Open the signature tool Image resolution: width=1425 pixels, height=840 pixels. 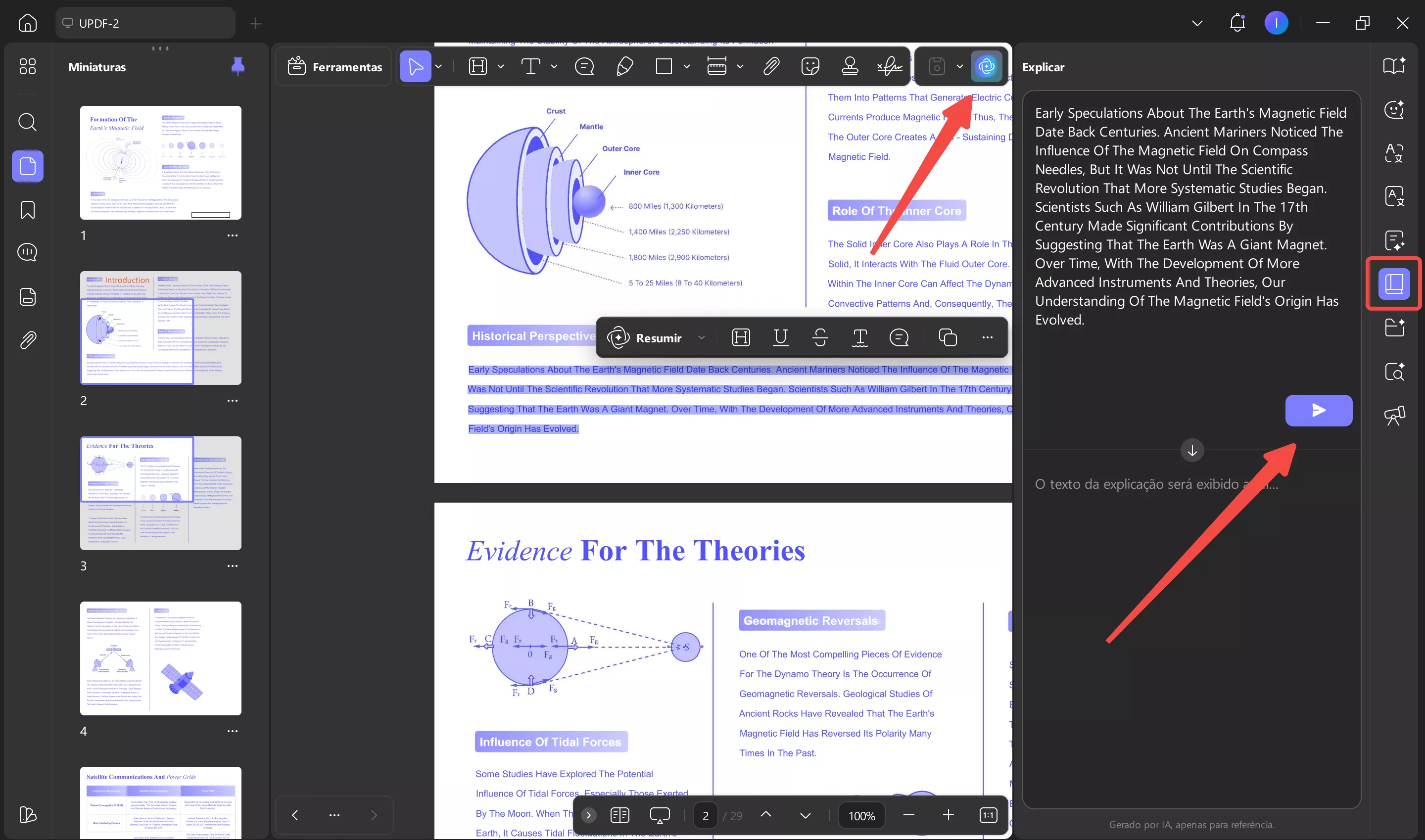coord(890,67)
